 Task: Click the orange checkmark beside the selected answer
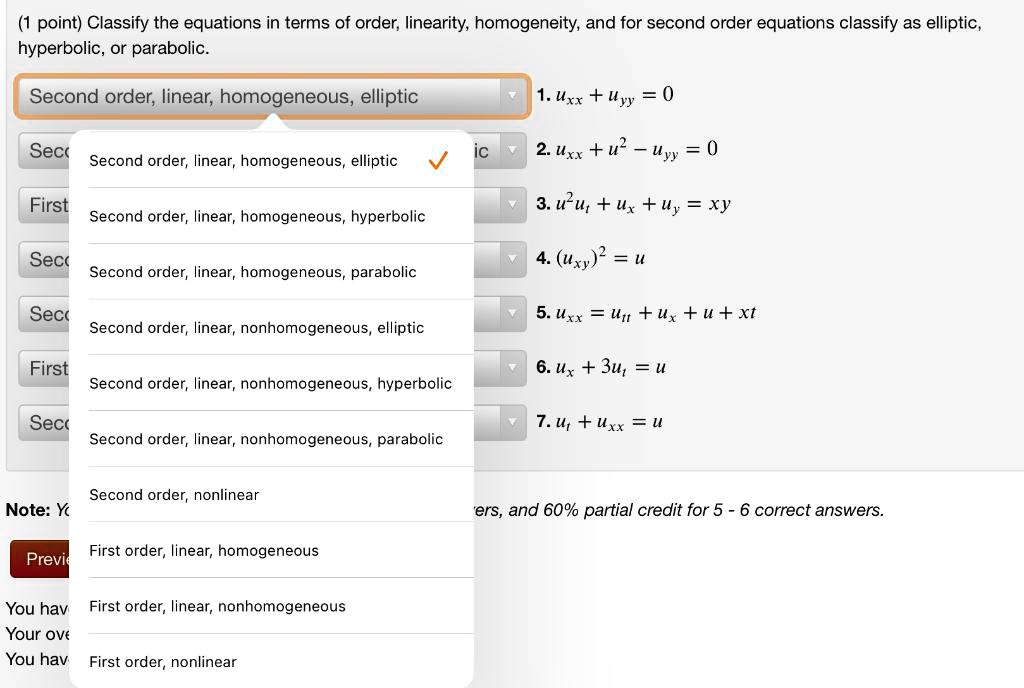tap(437, 160)
